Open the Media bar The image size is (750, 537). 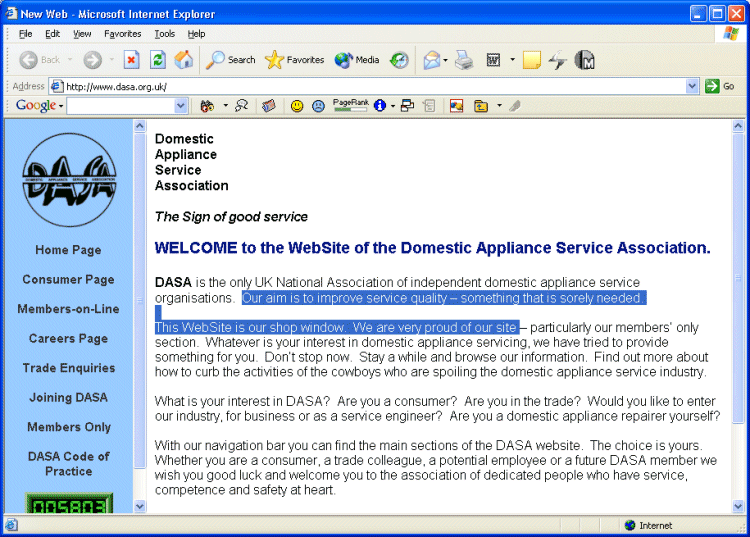(357, 60)
